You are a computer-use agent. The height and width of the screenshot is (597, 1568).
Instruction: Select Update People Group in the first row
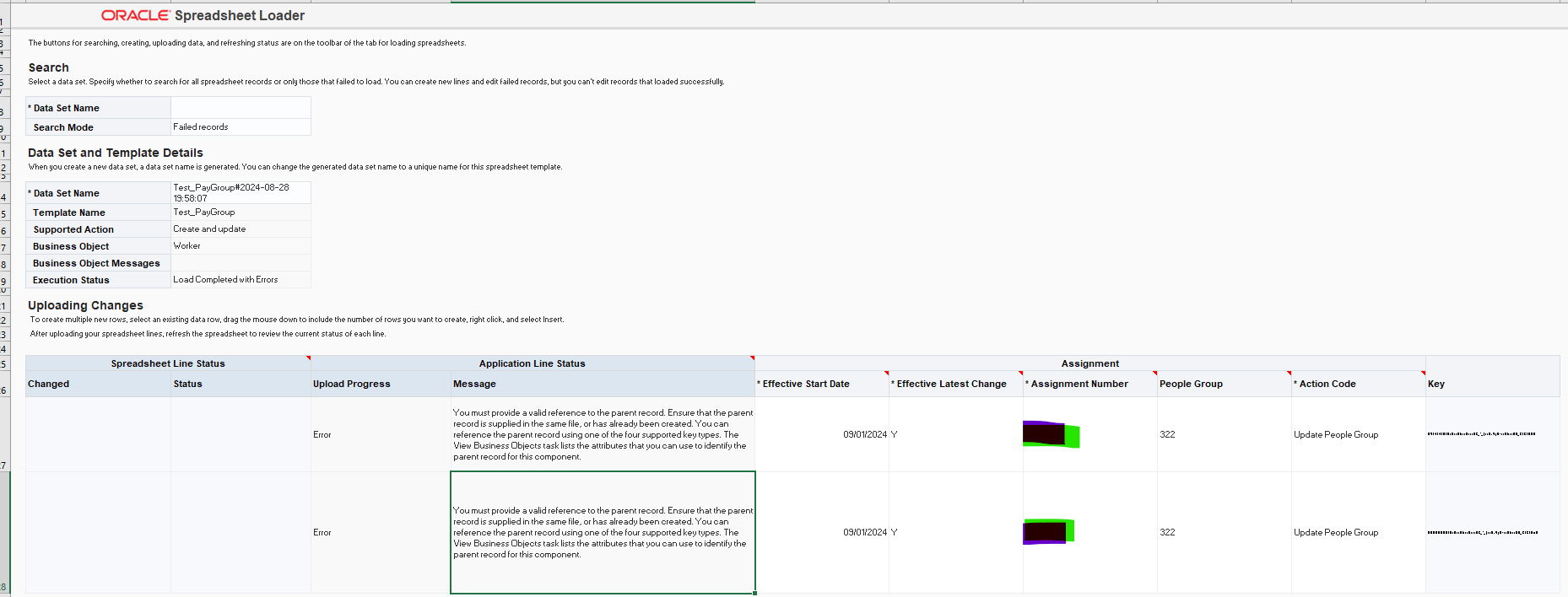[x=1359, y=434]
